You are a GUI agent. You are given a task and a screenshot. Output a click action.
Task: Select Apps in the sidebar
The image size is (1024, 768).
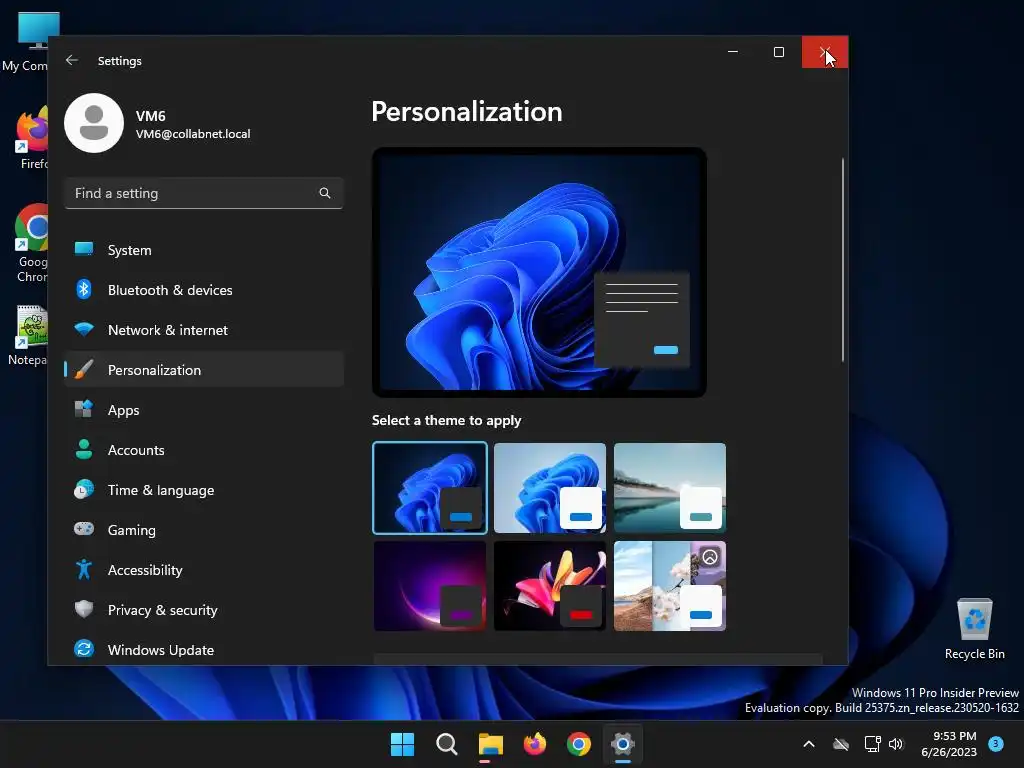pos(204,410)
